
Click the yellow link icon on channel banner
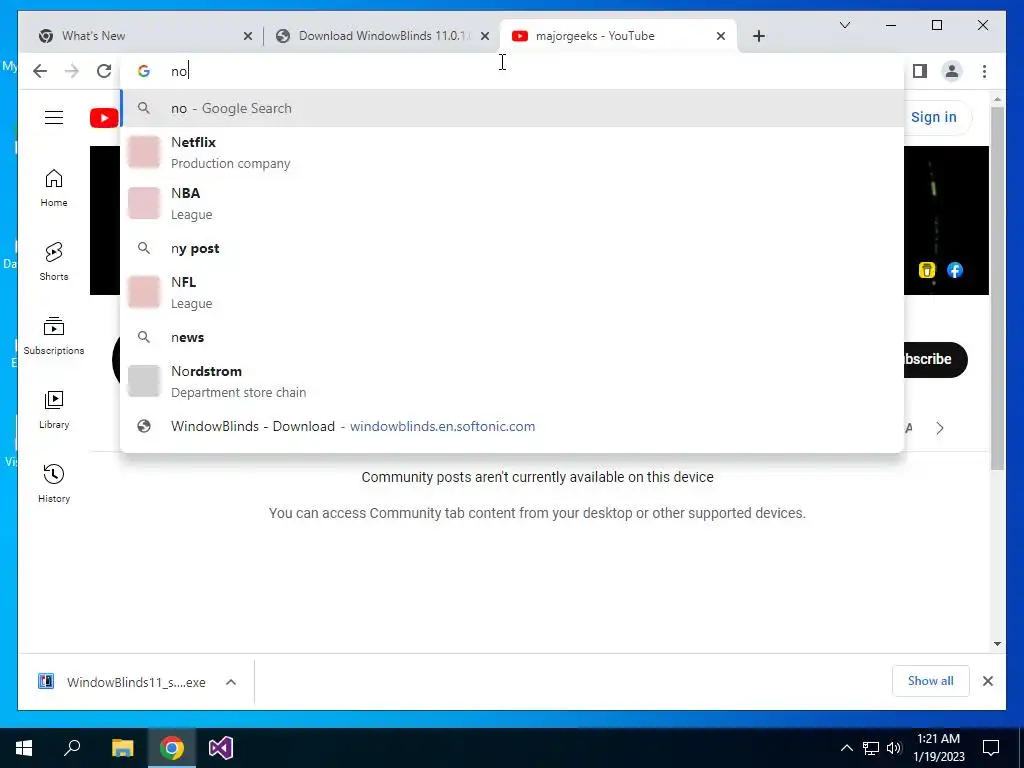927,270
